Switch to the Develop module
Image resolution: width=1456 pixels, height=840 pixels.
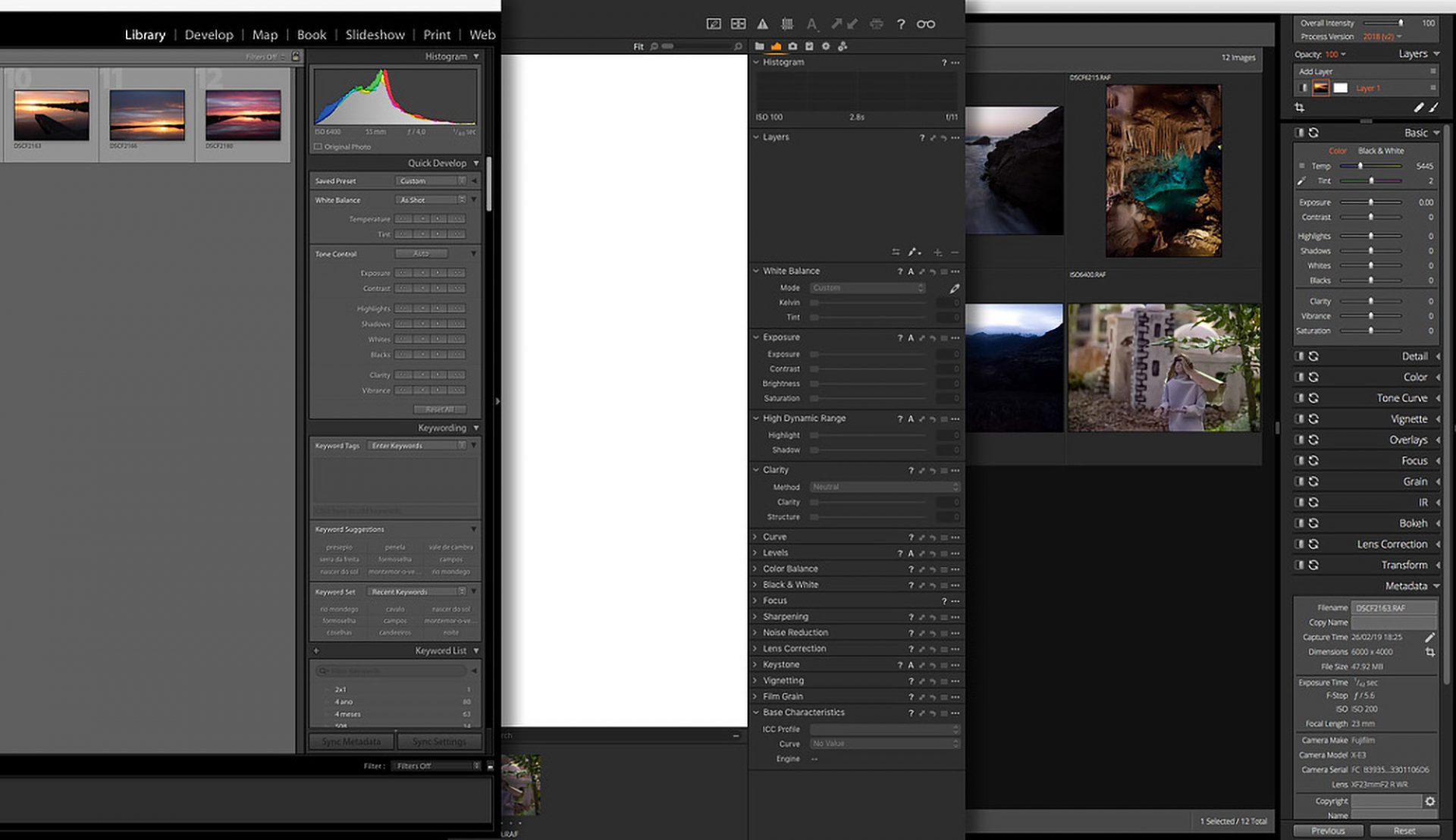pyautogui.click(x=209, y=35)
